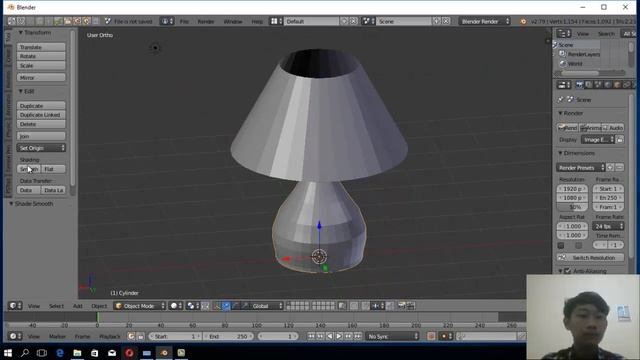
Task: Open the No Sync dropdown
Action: 392,336
